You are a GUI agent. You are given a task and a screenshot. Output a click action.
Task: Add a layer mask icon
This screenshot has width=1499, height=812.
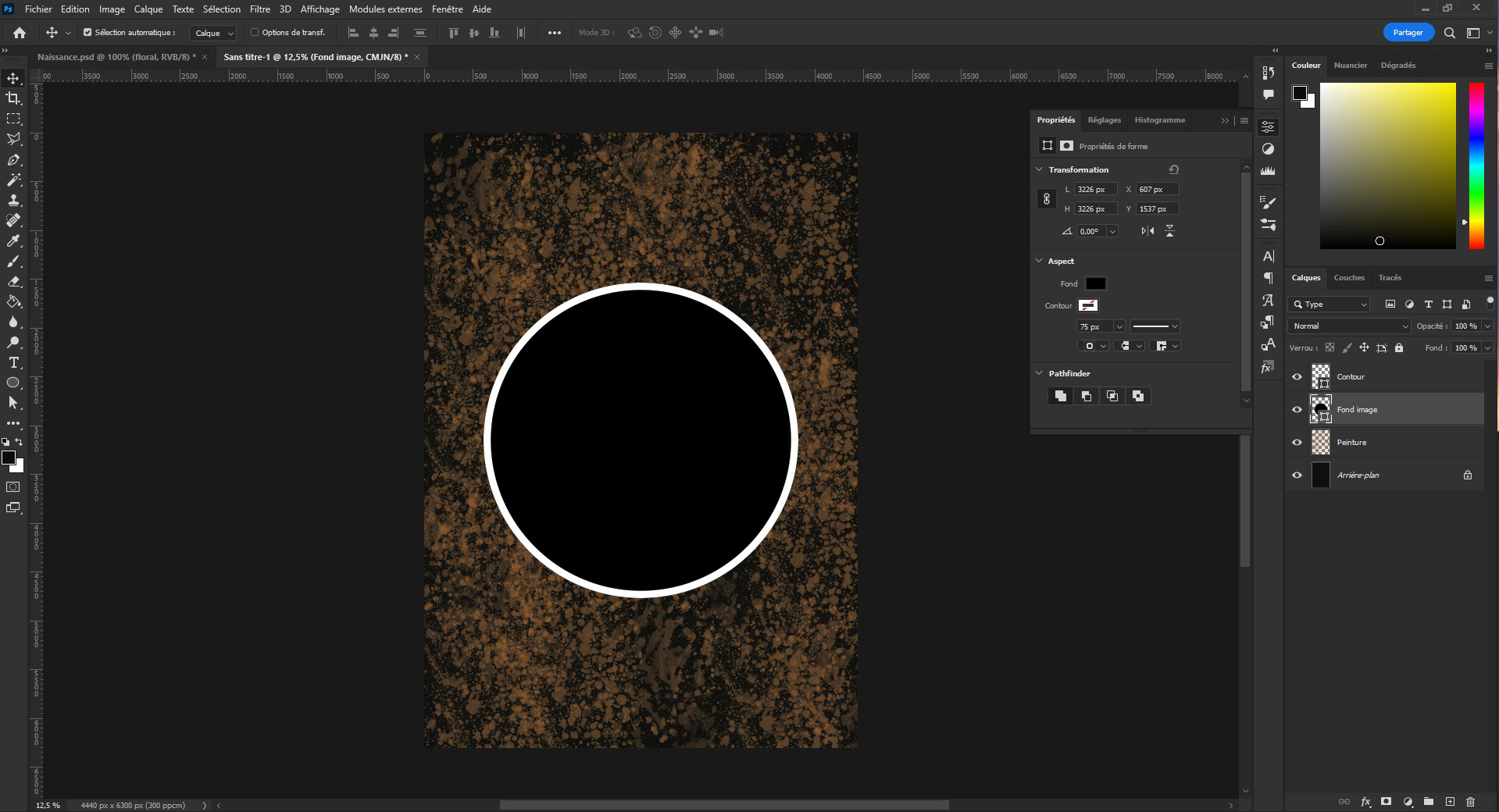point(1387,801)
